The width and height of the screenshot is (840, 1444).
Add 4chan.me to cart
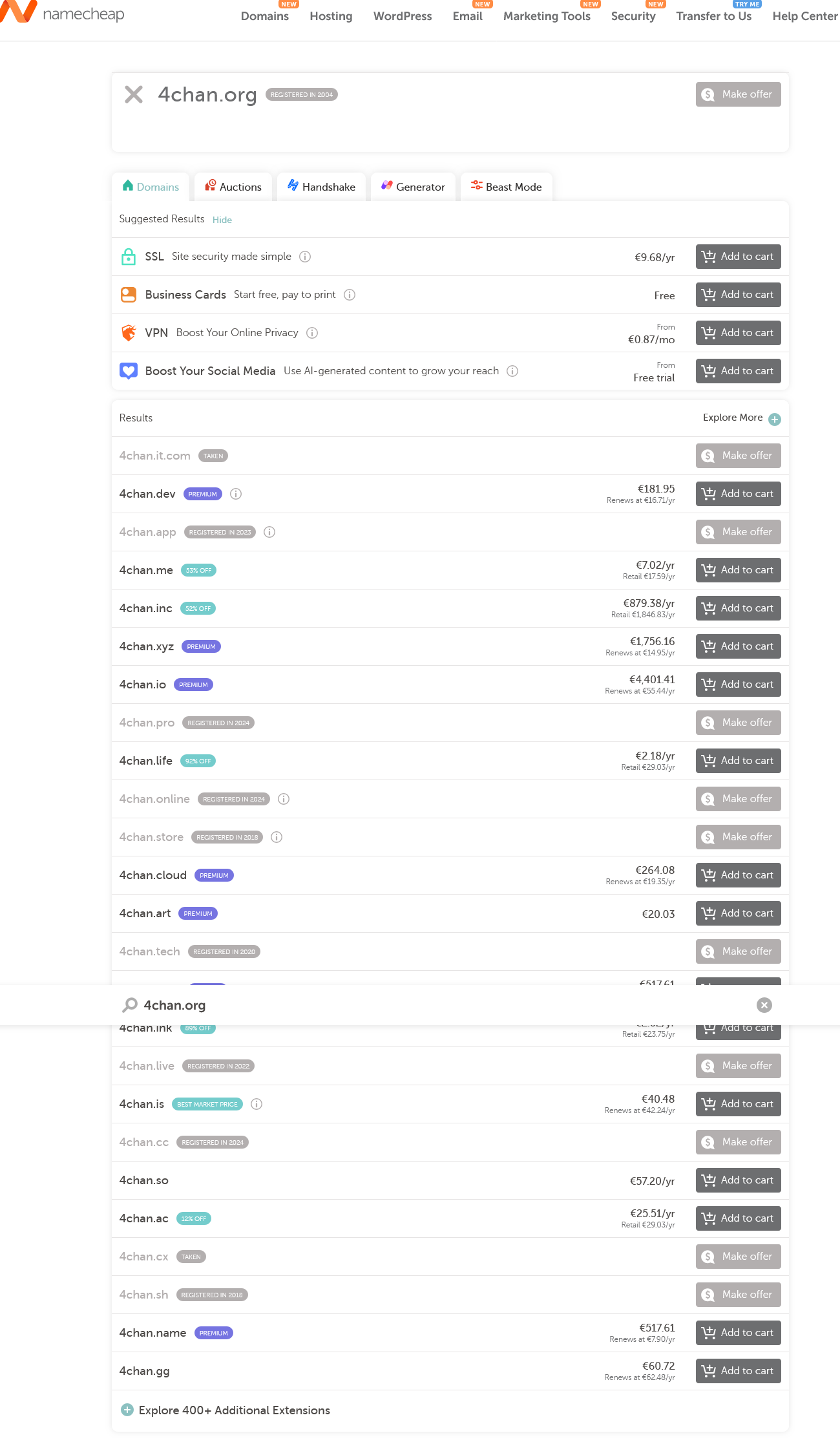coord(738,570)
